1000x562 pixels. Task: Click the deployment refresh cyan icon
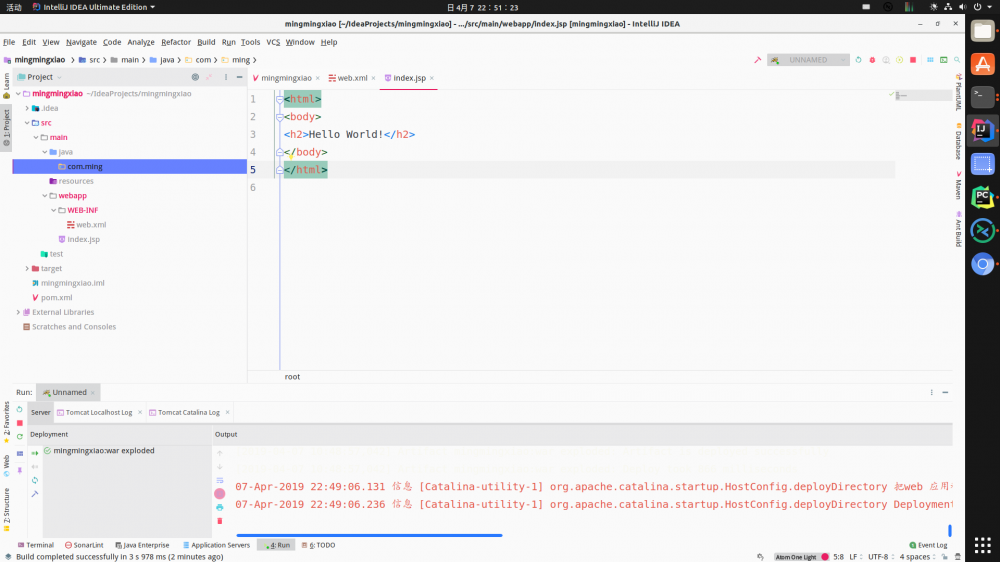click(x=35, y=480)
